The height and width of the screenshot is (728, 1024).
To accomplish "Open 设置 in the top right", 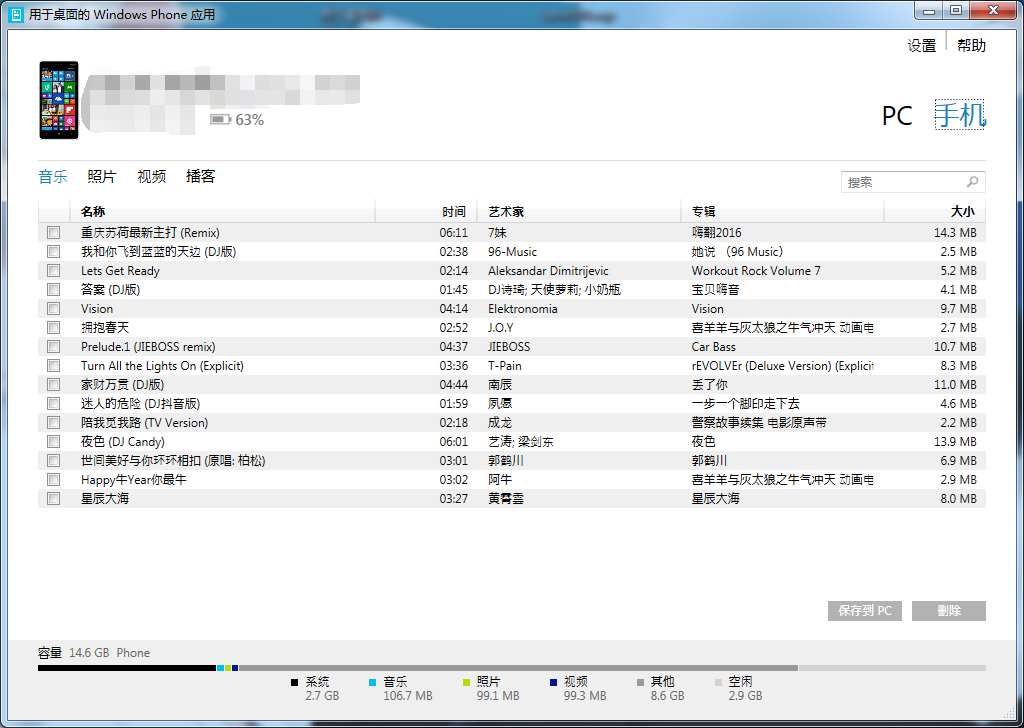I will click(x=921, y=46).
